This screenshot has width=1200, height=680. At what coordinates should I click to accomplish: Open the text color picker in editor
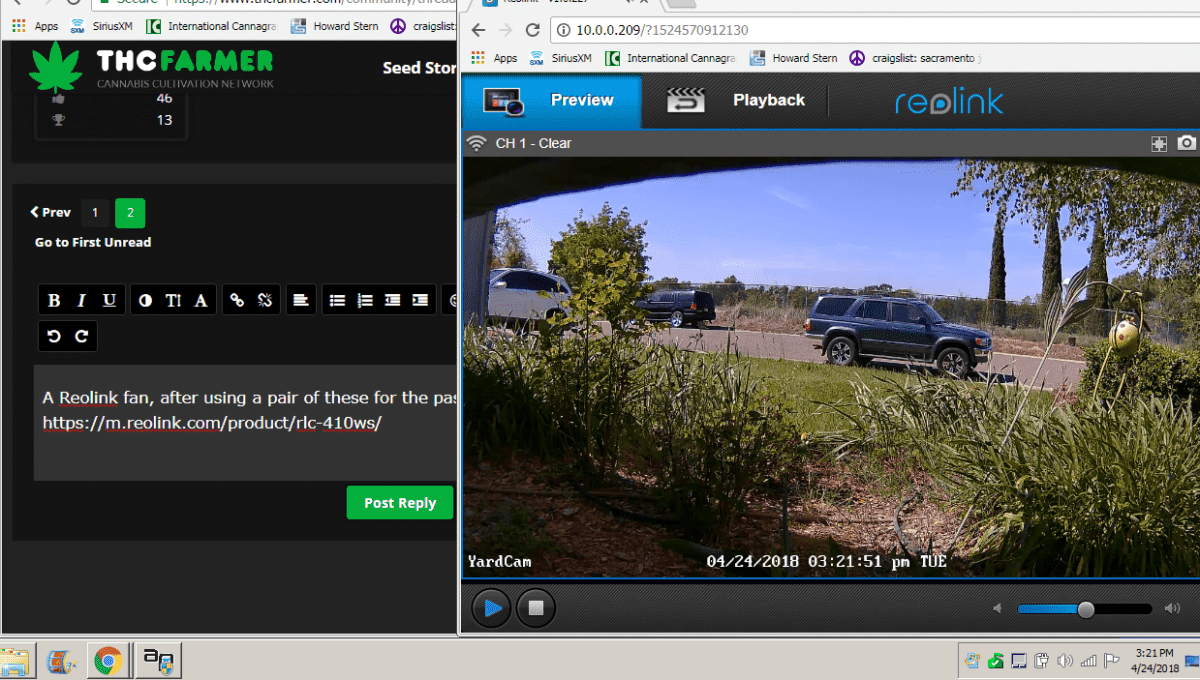[x=146, y=300]
